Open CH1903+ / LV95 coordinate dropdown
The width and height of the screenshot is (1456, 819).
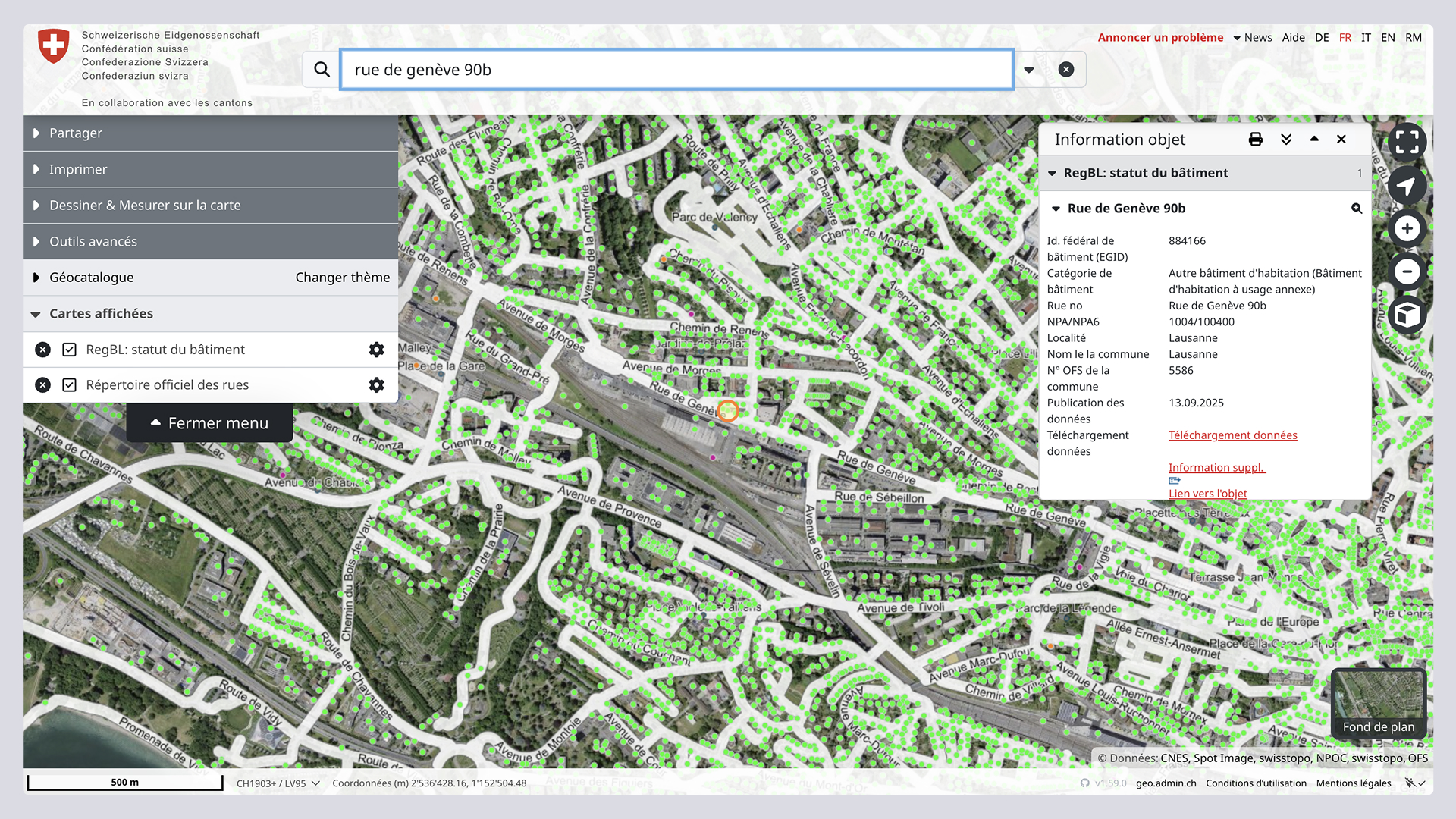[x=278, y=783]
